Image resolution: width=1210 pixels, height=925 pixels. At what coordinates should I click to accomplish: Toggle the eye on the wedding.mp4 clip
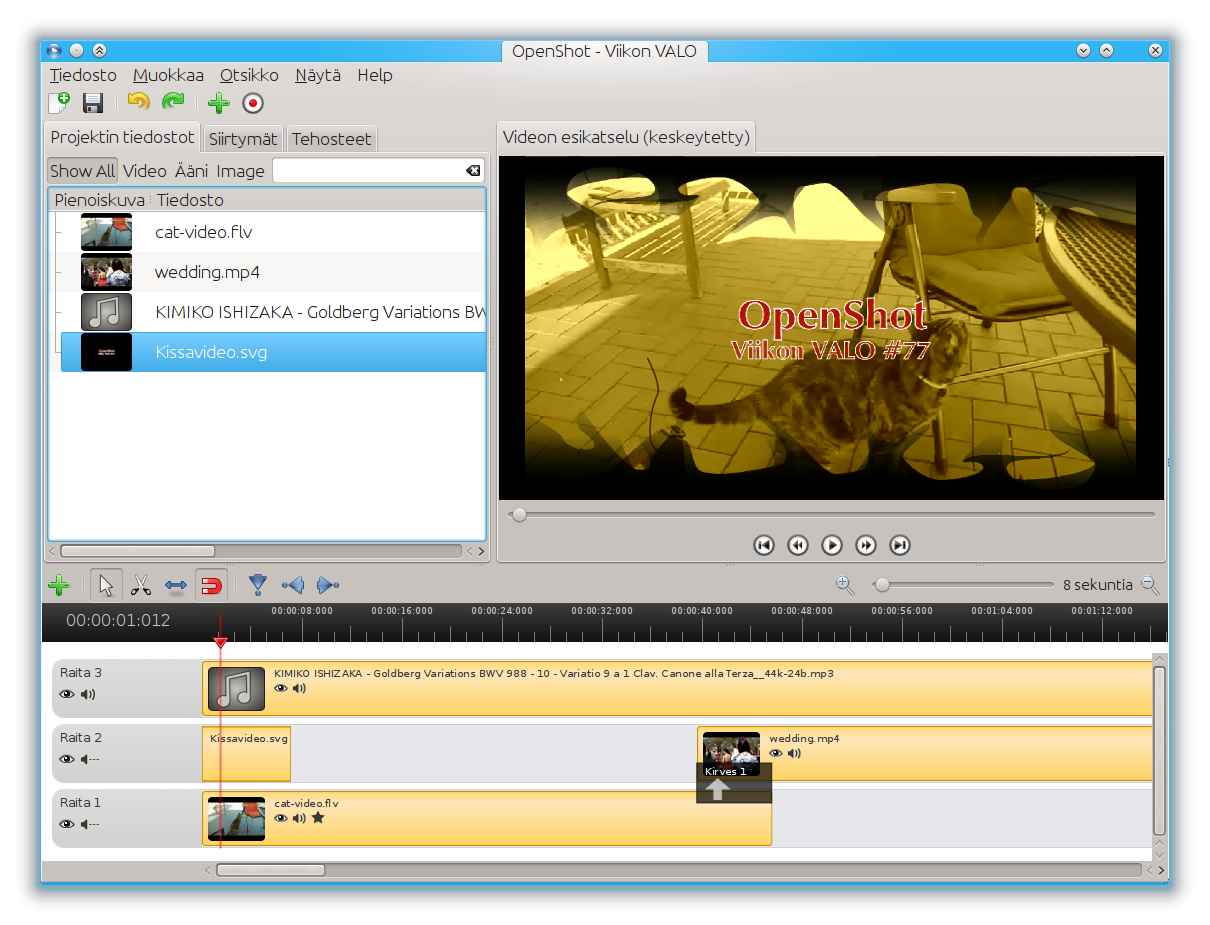tap(776, 753)
